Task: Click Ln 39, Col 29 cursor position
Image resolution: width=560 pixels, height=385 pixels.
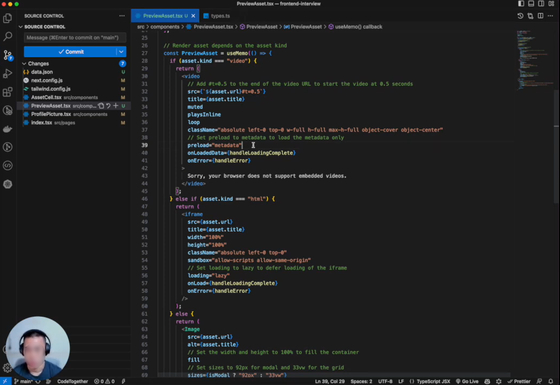Action: (330, 381)
